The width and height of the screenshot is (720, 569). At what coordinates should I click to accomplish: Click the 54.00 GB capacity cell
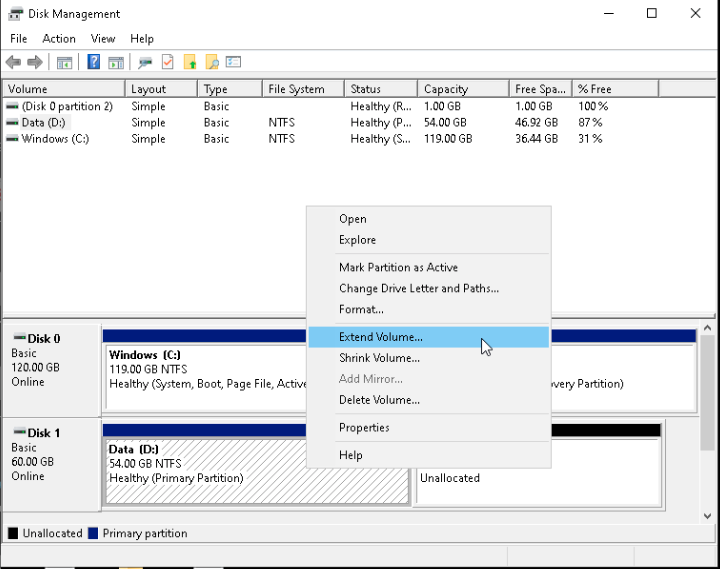coord(445,123)
